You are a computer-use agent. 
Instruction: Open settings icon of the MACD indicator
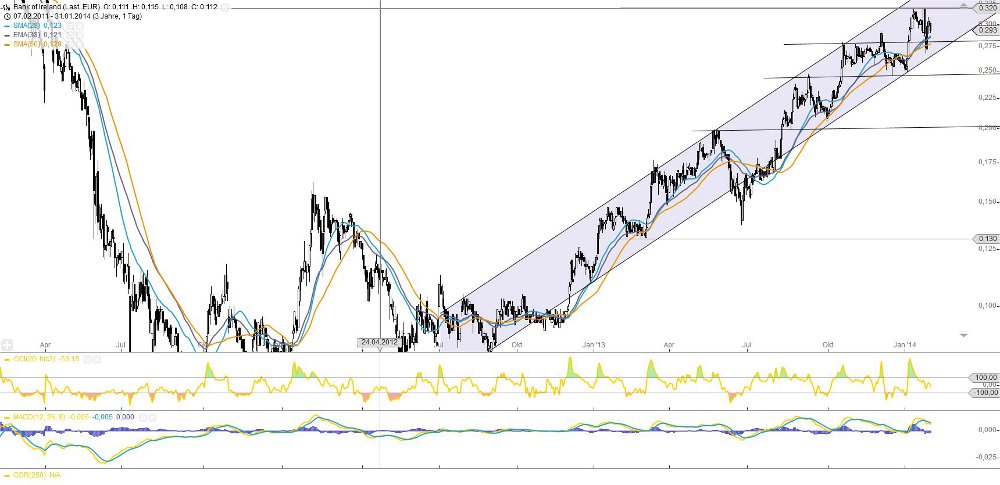click(x=143, y=417)
